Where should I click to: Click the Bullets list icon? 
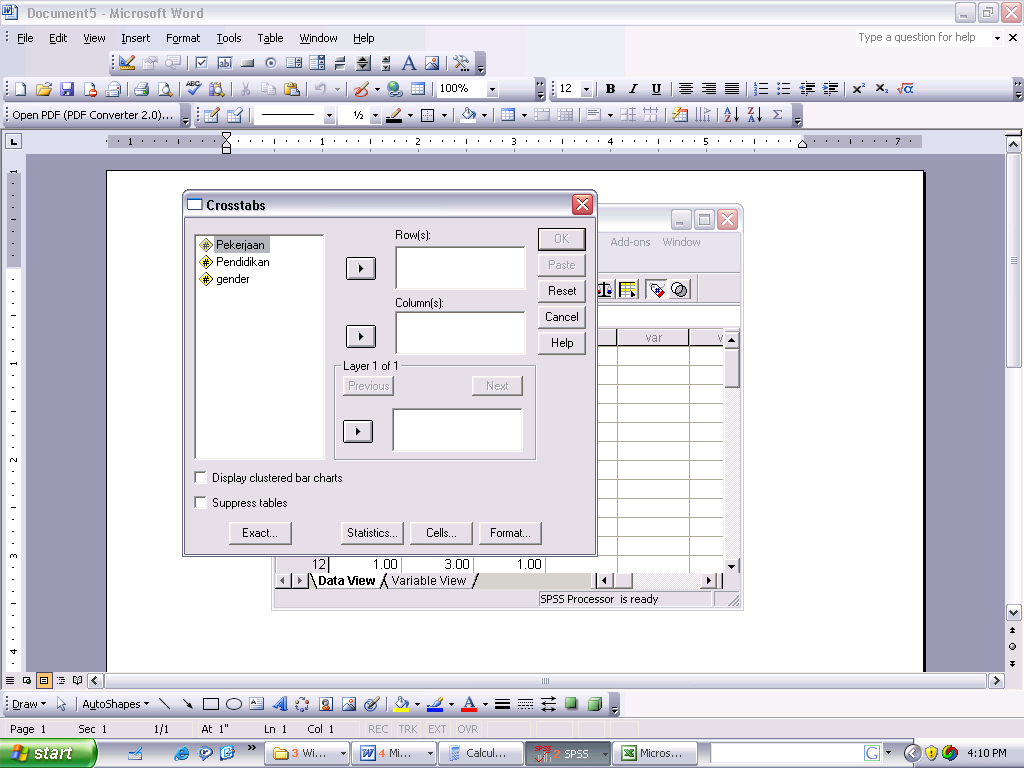point(784,89)
